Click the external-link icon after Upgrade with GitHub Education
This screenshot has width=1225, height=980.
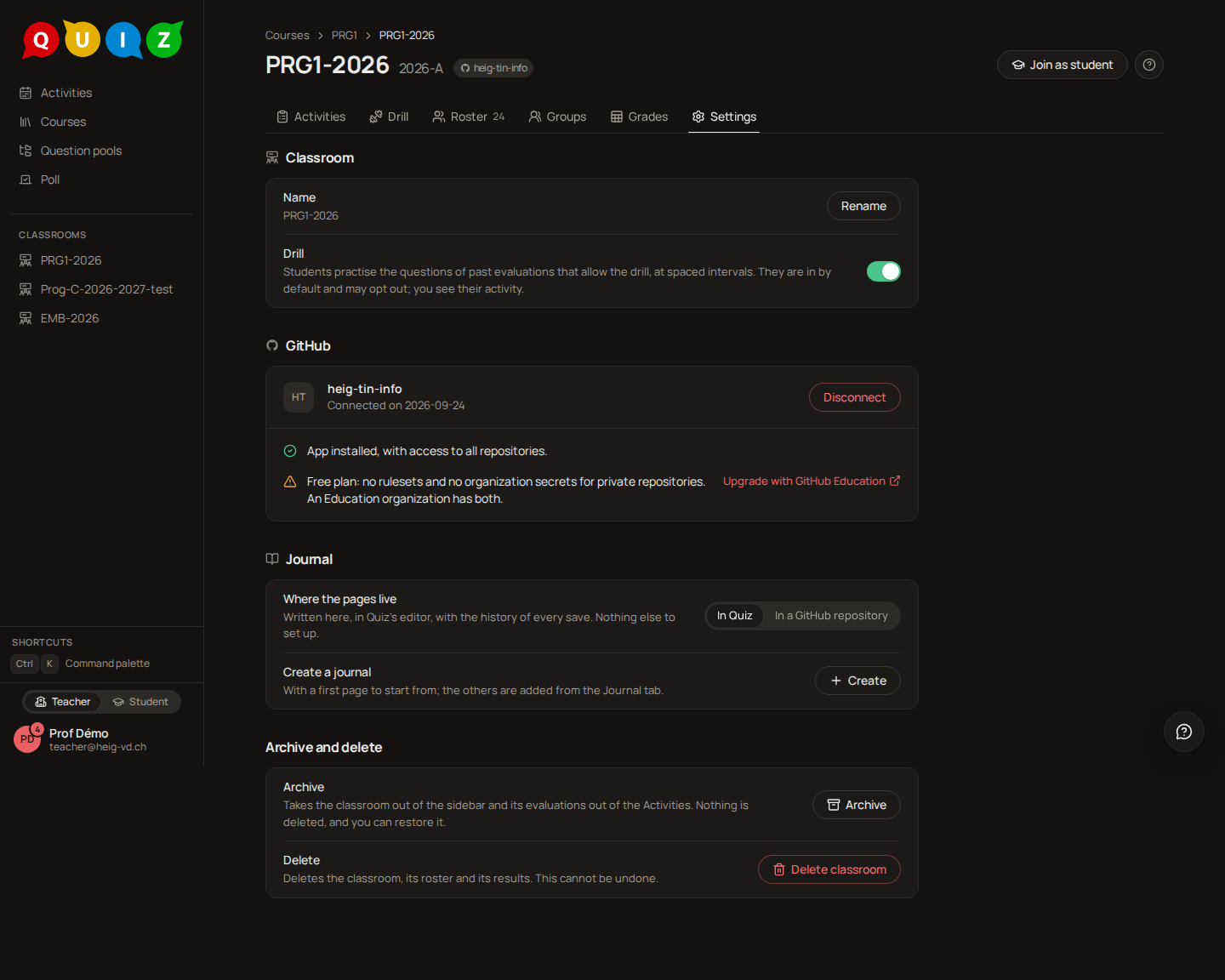[895, 481]
